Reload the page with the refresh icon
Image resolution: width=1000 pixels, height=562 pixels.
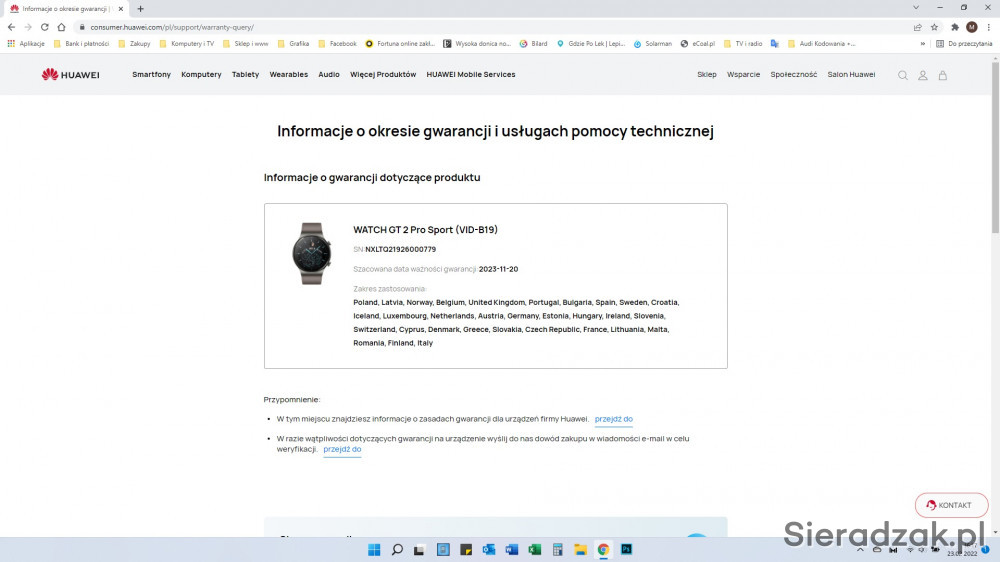(x=44, y=27)
